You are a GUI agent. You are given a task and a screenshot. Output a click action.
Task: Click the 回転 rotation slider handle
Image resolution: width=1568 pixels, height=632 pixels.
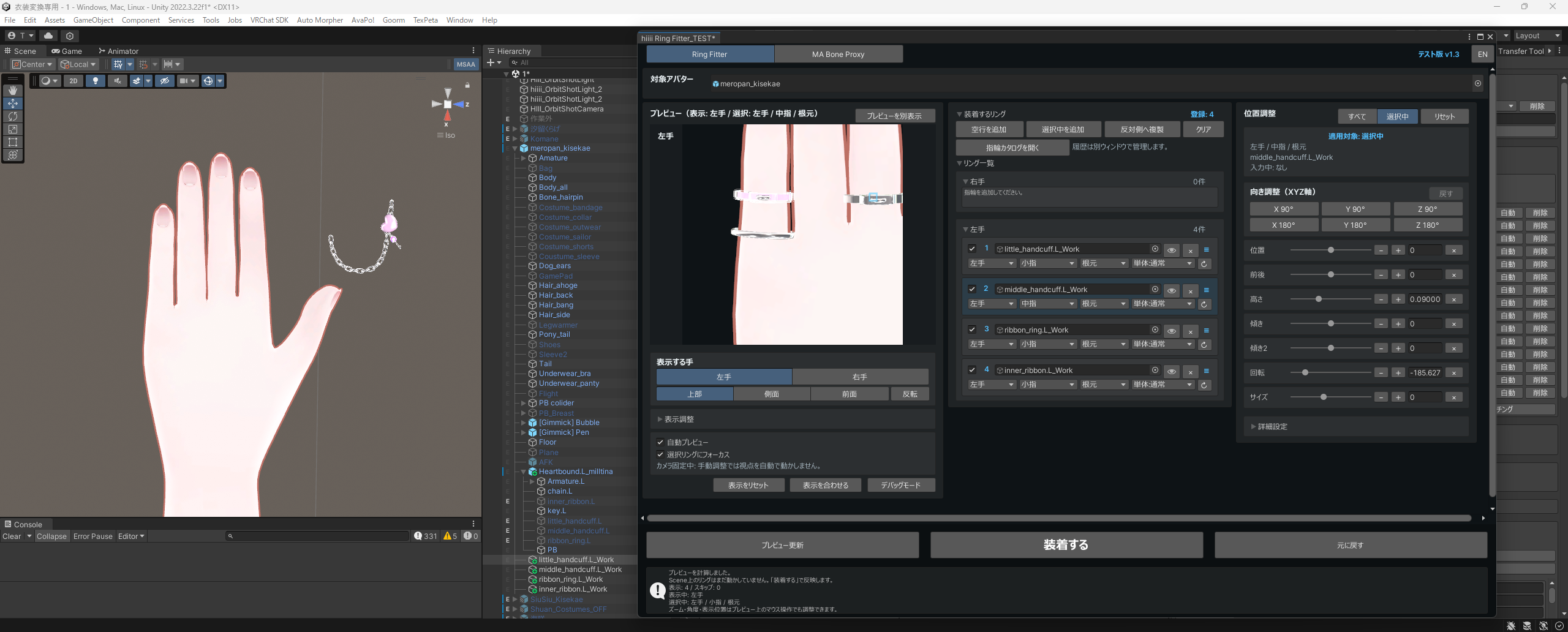(x=1305, y=372)
